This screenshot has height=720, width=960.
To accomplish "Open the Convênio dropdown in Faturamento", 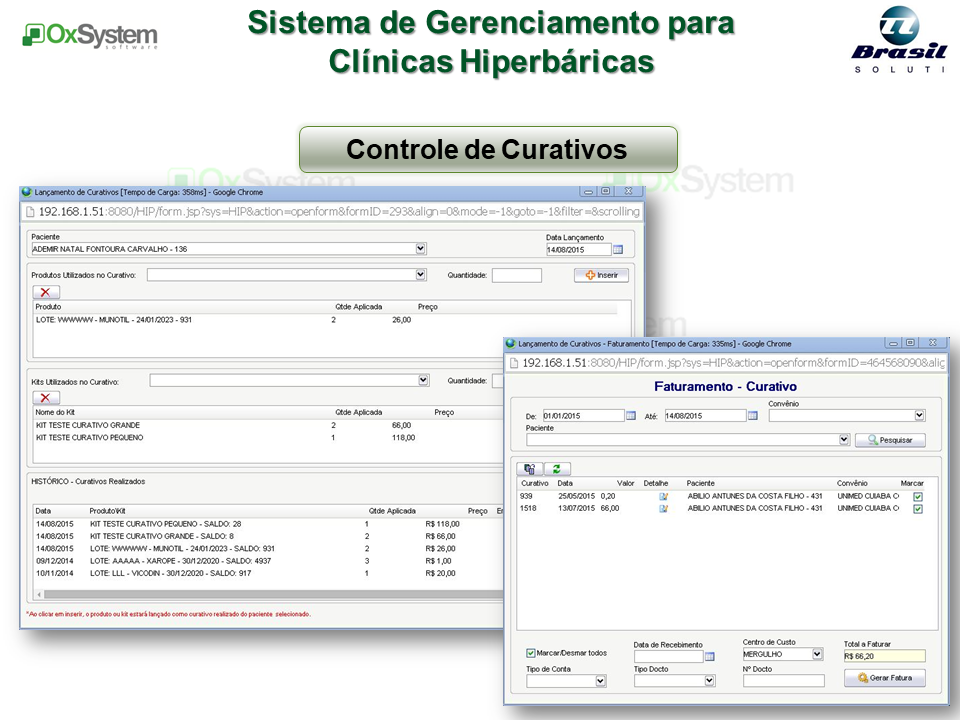I will (919, 415).
